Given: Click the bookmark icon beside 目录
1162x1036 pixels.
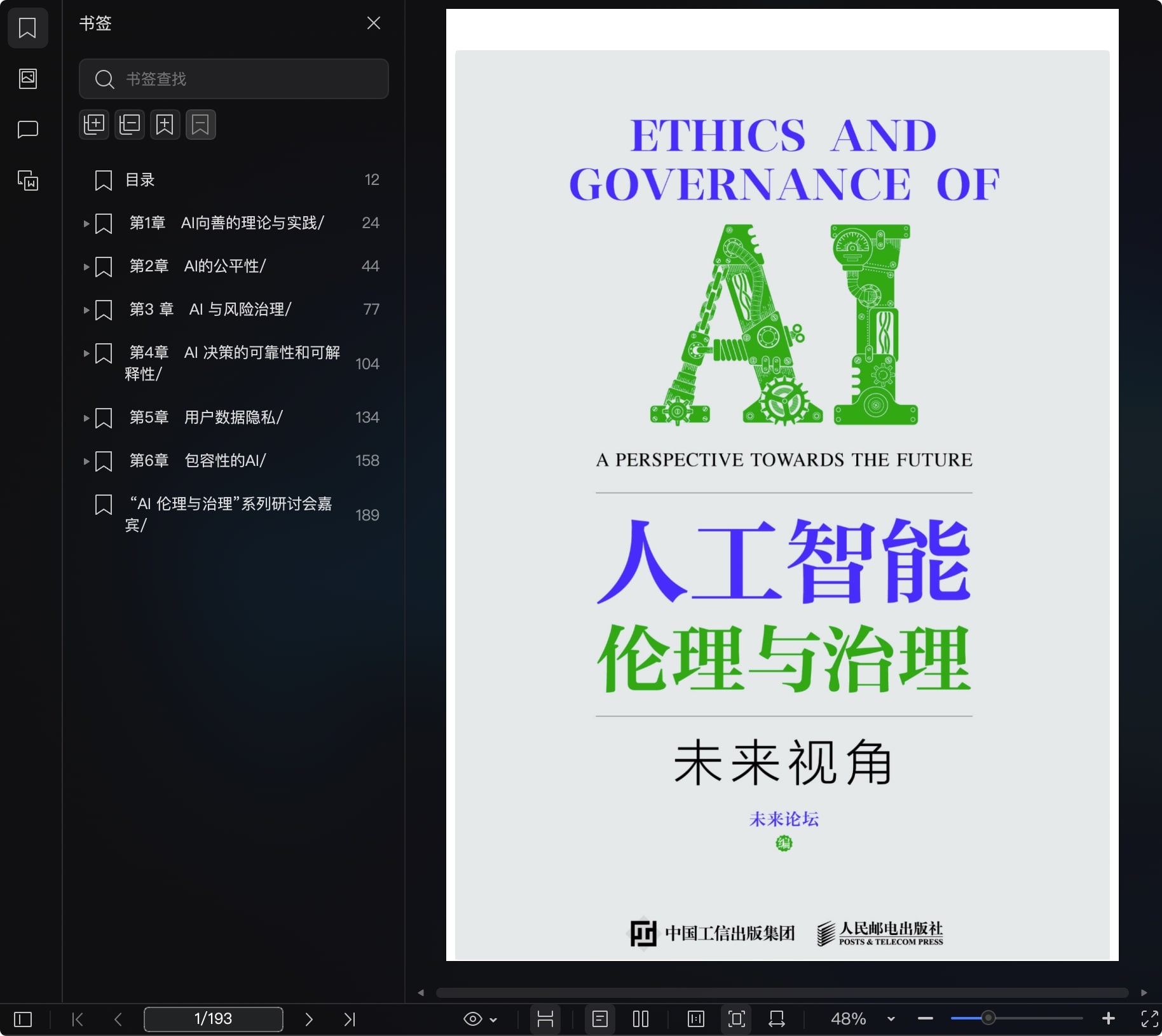Looking at the screenshot, I should pos(104,181).
